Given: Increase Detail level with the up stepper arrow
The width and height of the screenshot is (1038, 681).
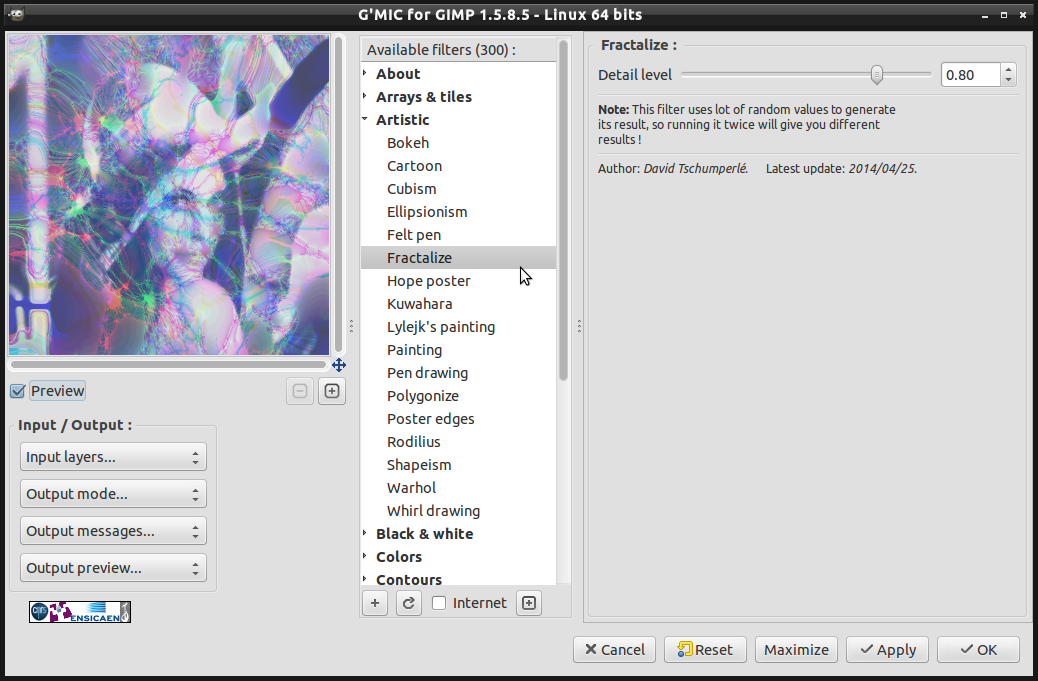Looking at the screenshot, I should (1008, 69).
